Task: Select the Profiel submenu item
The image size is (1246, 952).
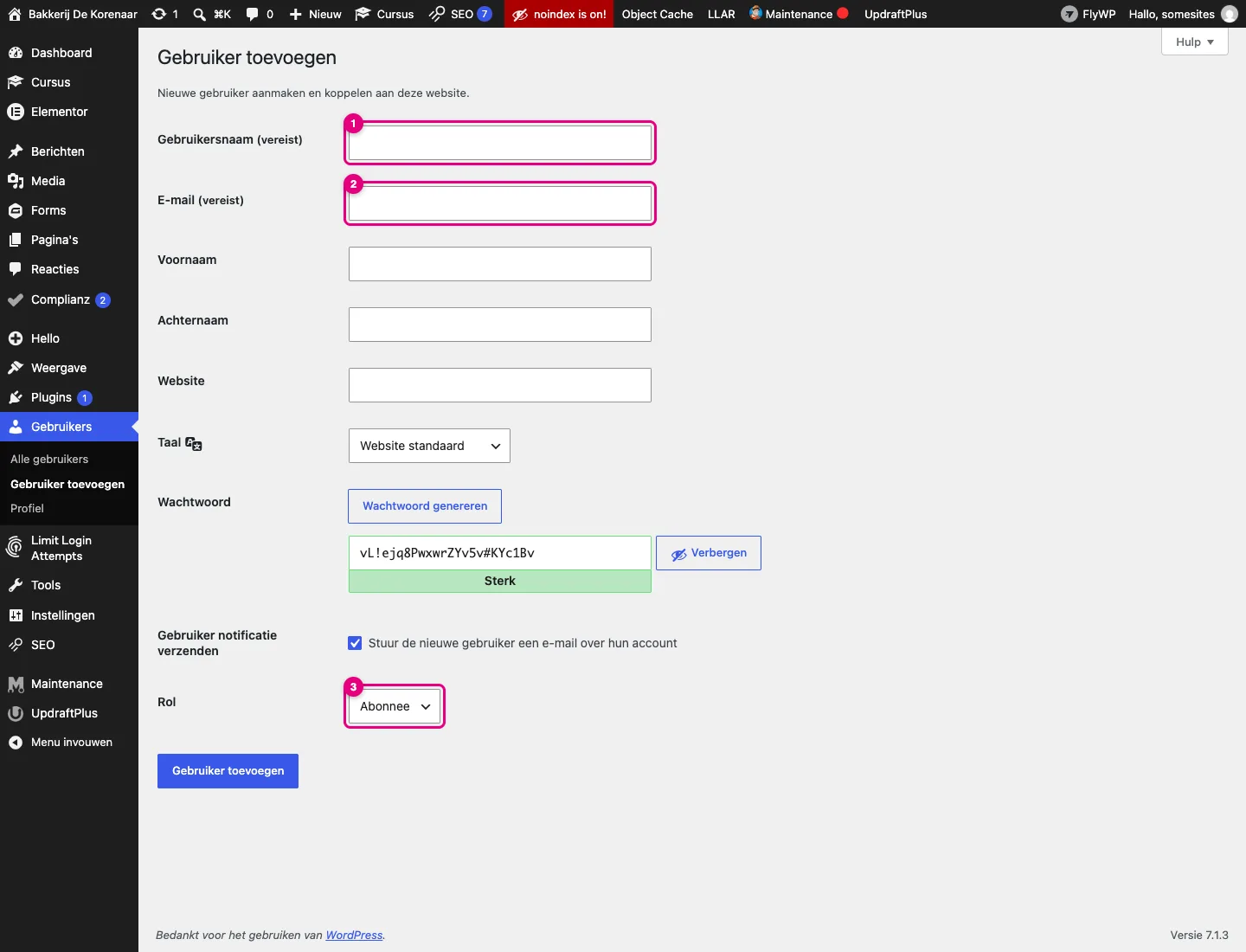Action: click(x=27, y=508)
